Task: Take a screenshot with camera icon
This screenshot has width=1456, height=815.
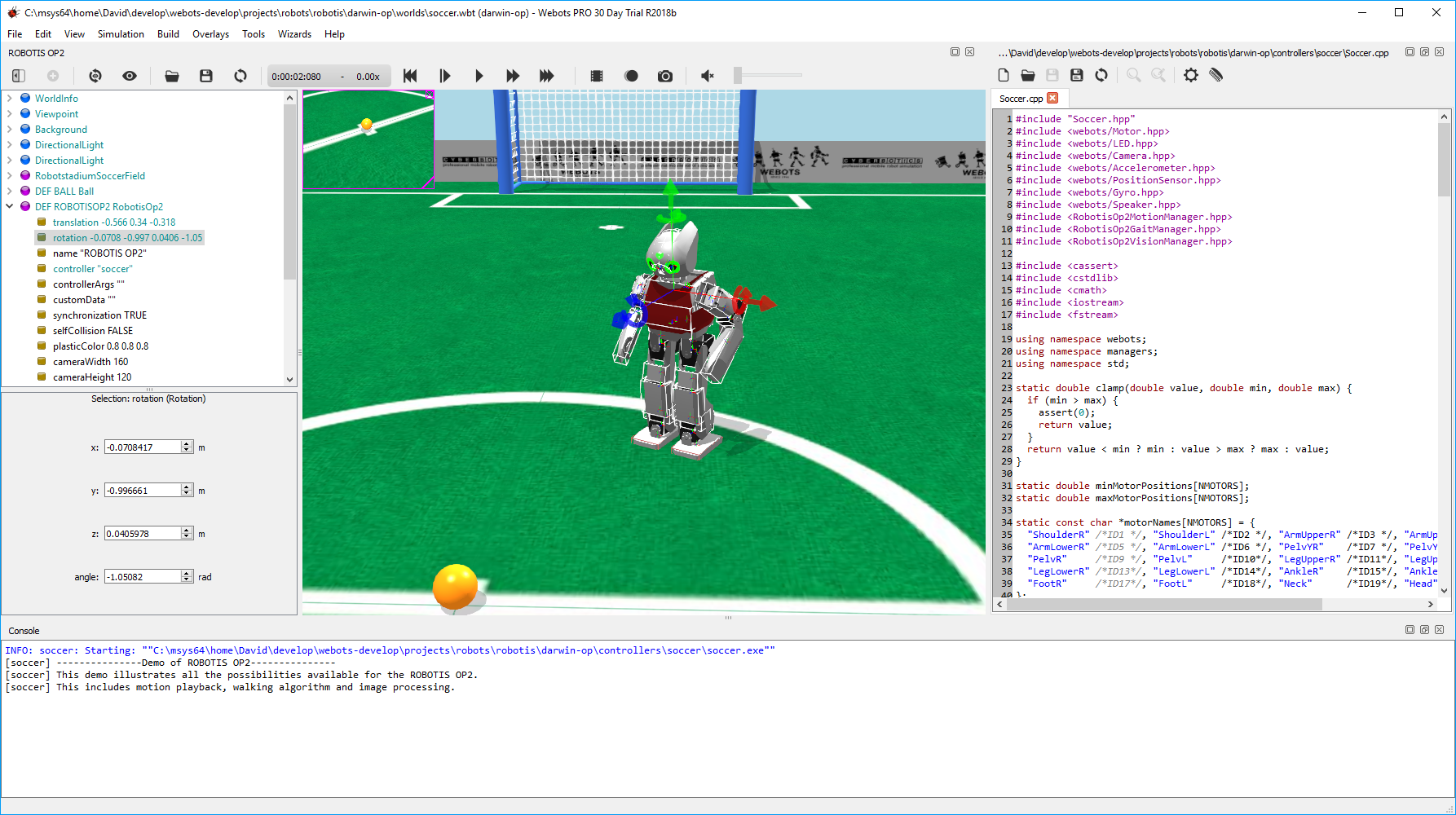Action: pyautogui.click(x=665, y=76)
